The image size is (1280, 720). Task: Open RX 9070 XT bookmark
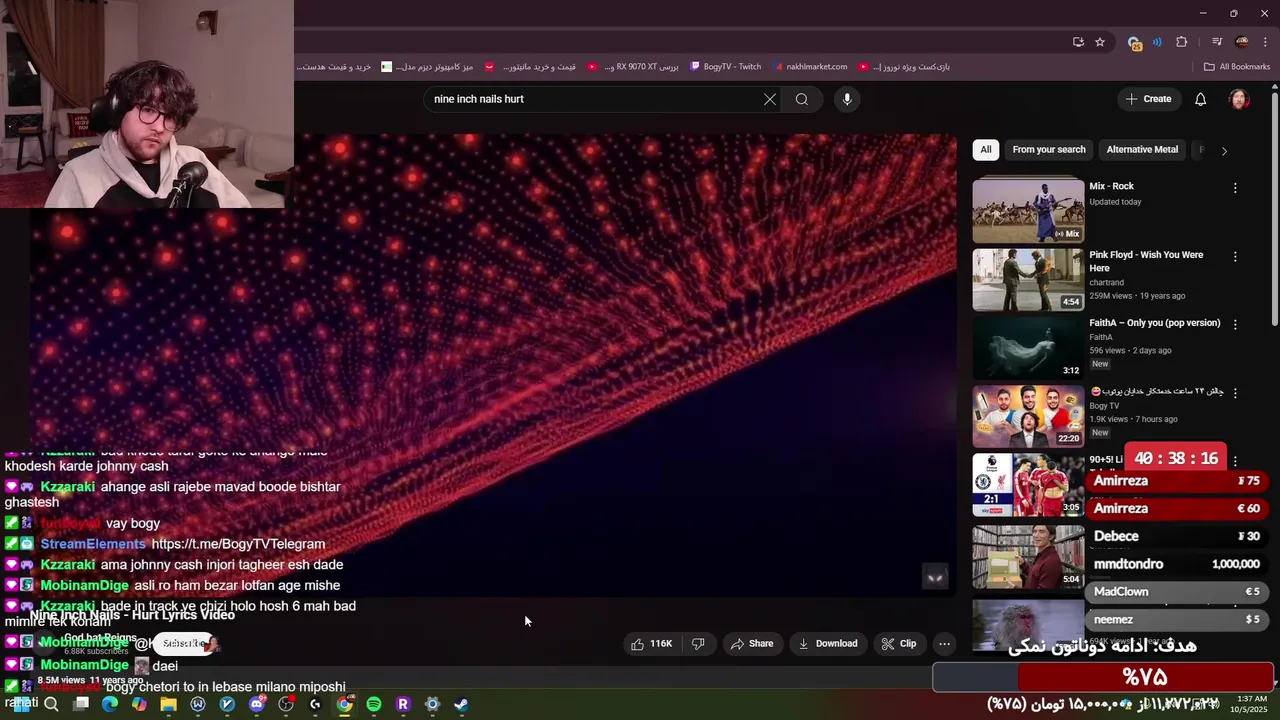[633, 67]
